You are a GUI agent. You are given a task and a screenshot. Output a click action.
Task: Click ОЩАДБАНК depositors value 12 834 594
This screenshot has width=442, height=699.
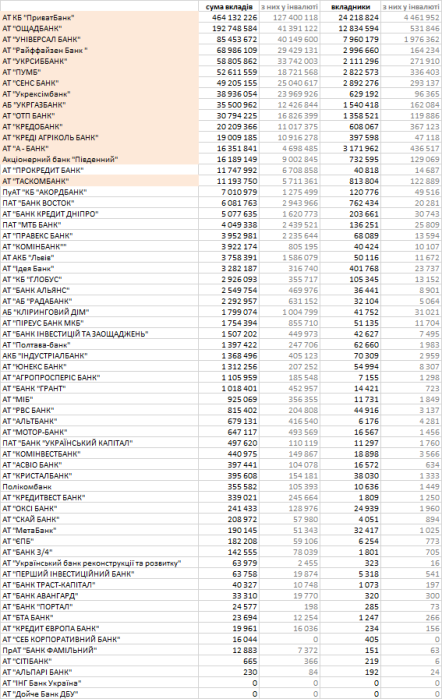click(350, 29)
